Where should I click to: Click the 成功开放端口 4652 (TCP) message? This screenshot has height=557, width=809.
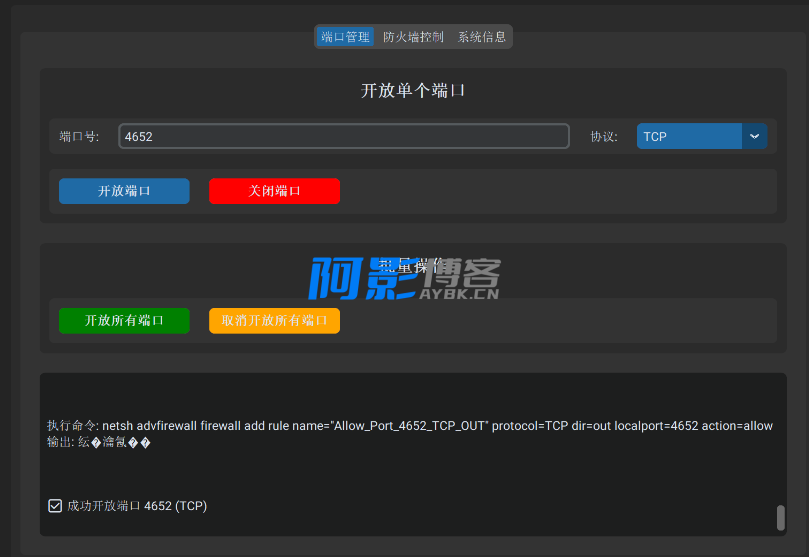tap(137, 506)
